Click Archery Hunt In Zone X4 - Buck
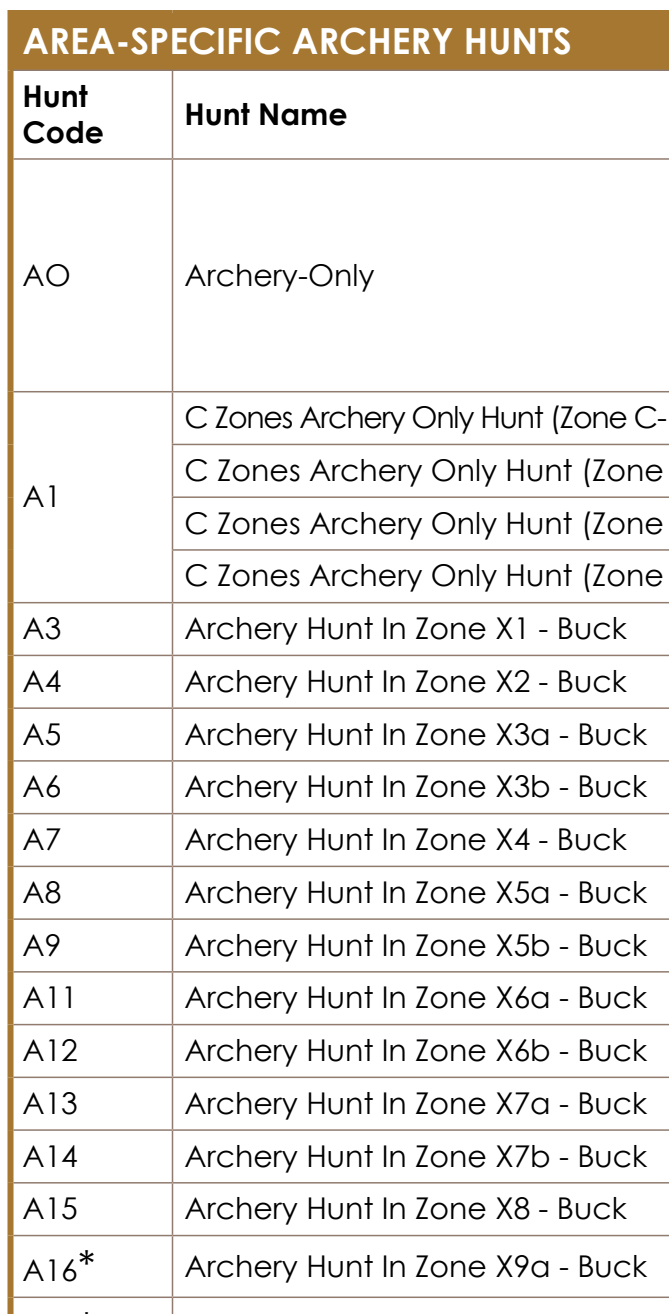Screen dimensions: 669x1314 (406, 839)
